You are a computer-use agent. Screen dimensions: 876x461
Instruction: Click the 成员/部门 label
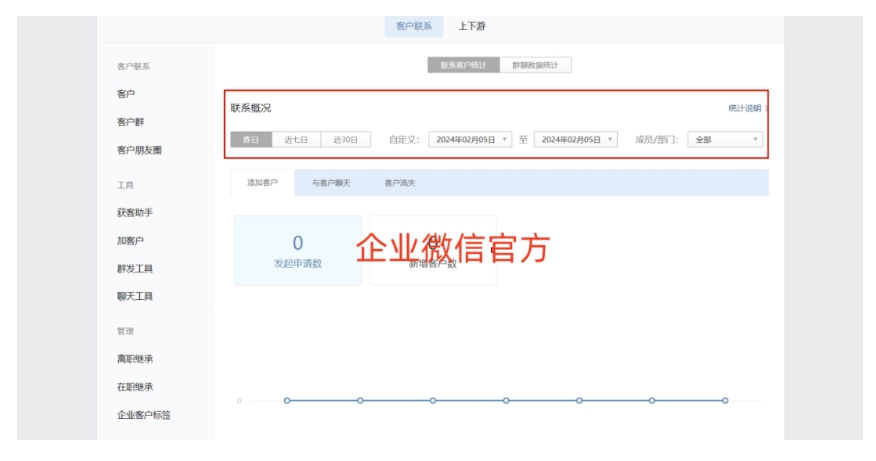(x=656, y=140)
